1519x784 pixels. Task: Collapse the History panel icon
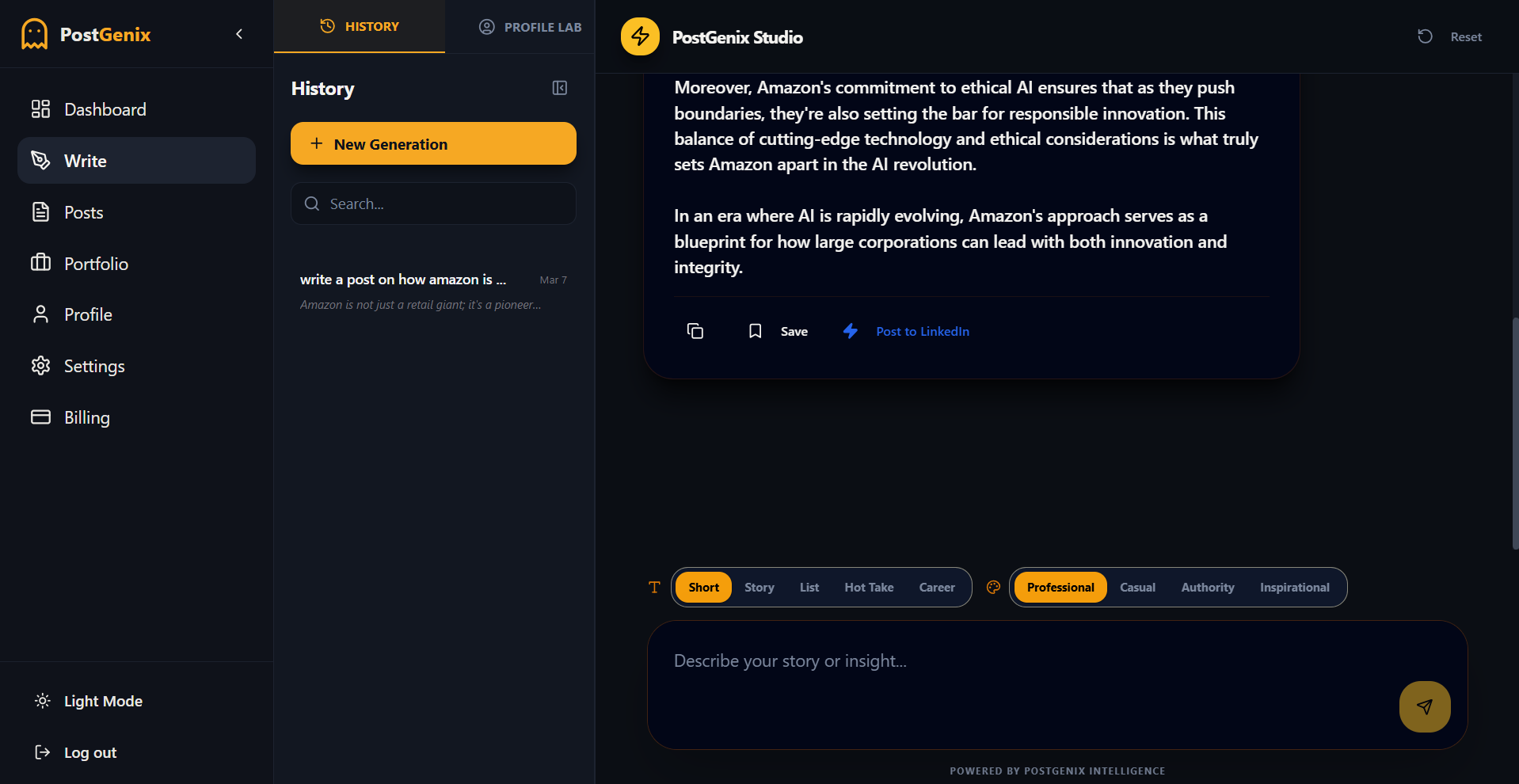coord(560,88)
